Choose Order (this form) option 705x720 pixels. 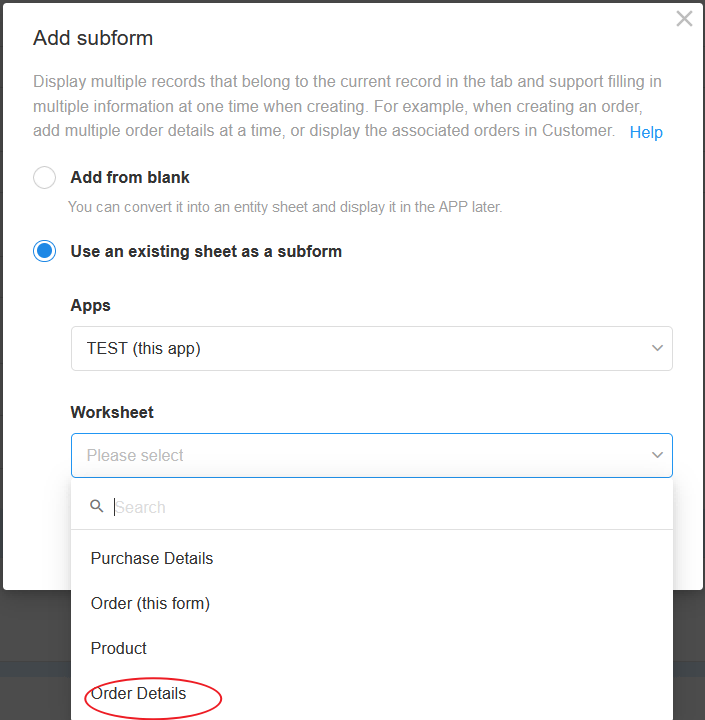click(372, 603)
